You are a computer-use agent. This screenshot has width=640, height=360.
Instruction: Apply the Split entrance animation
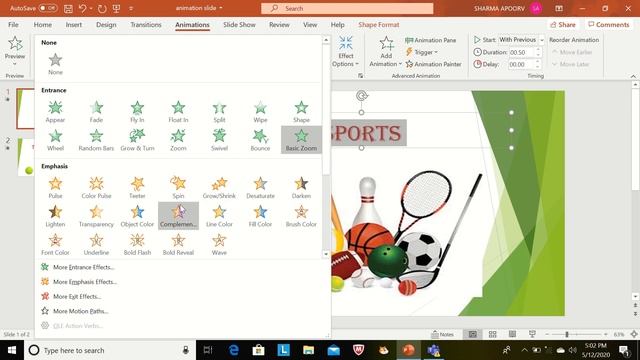(219, 111)
